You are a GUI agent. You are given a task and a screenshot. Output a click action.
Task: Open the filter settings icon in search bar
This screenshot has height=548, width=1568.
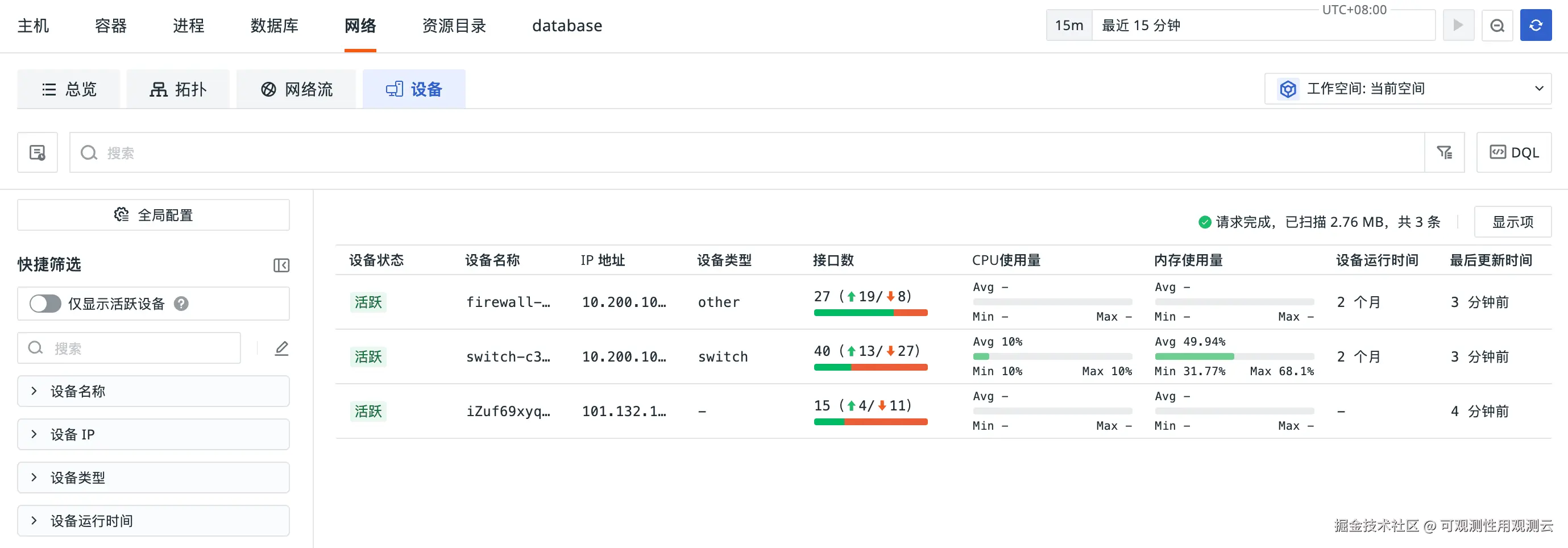[1445, 152]
